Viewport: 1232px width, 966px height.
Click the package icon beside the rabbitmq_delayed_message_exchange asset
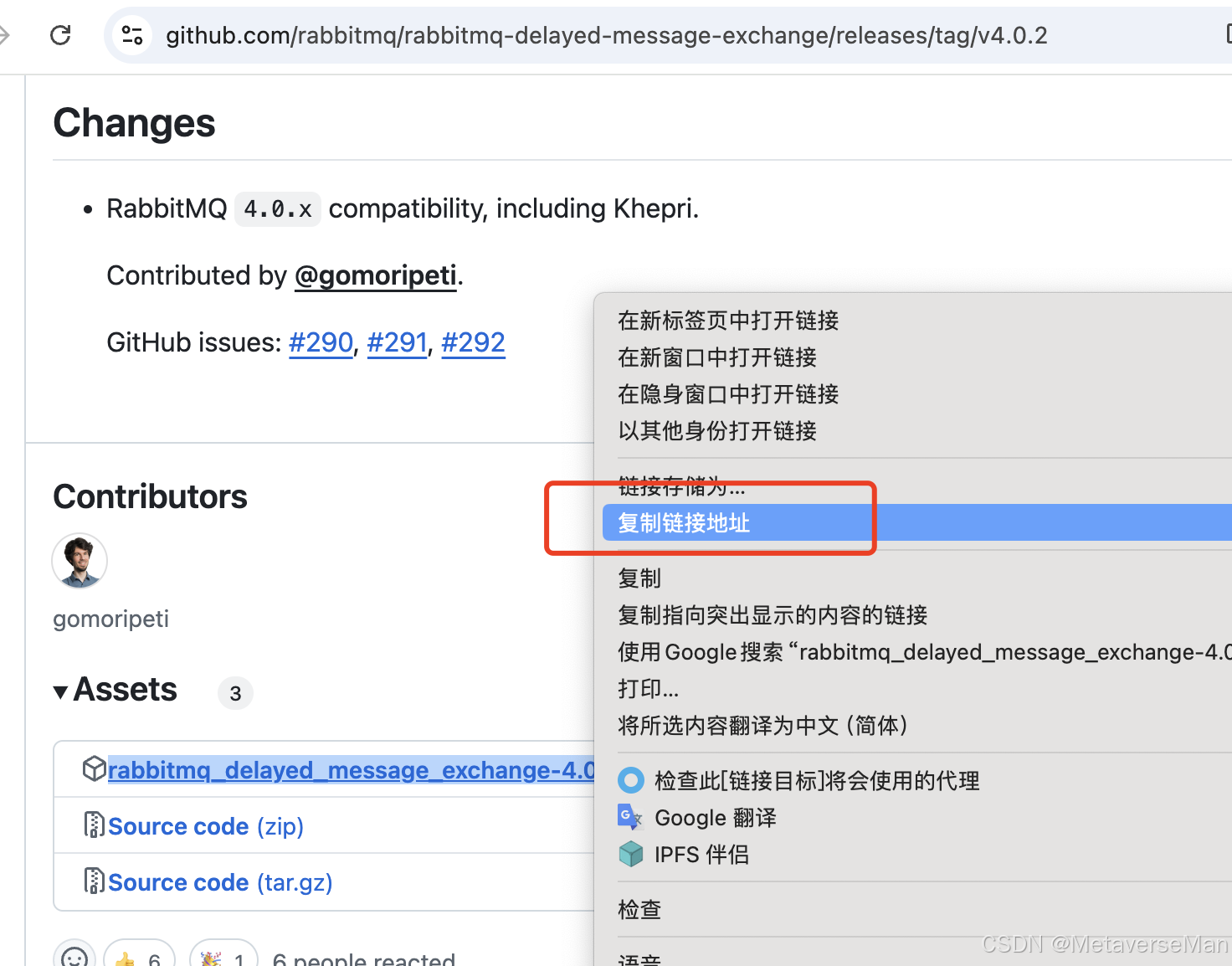(94, 768)
